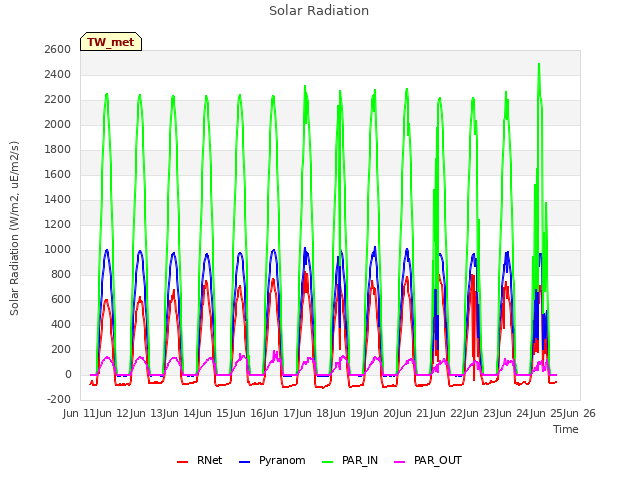
Task: Click the 2000 y-axis tick label
Action: (x=58, y=124)
